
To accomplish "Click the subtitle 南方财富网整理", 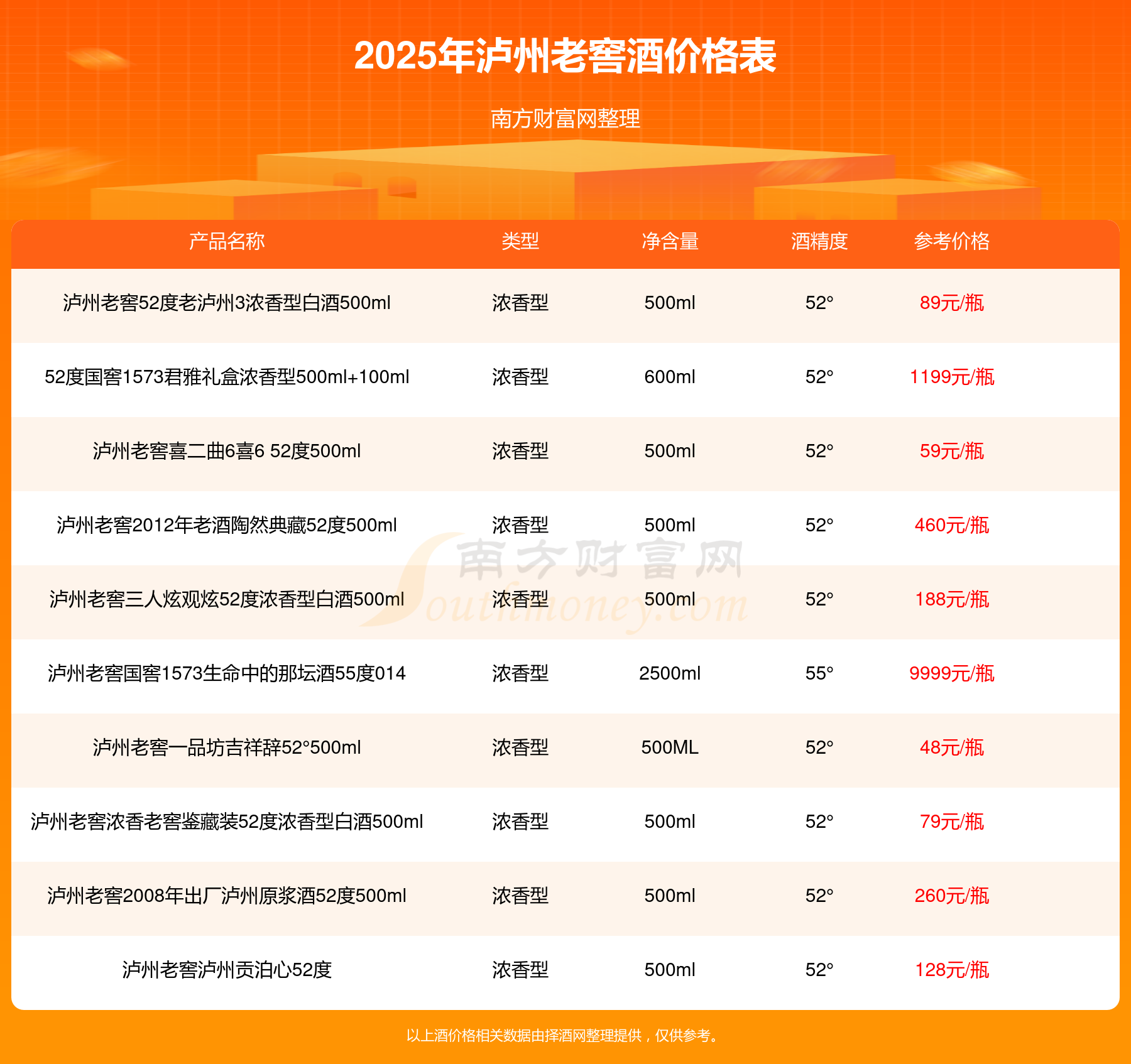I will click(x=565, y=118).
